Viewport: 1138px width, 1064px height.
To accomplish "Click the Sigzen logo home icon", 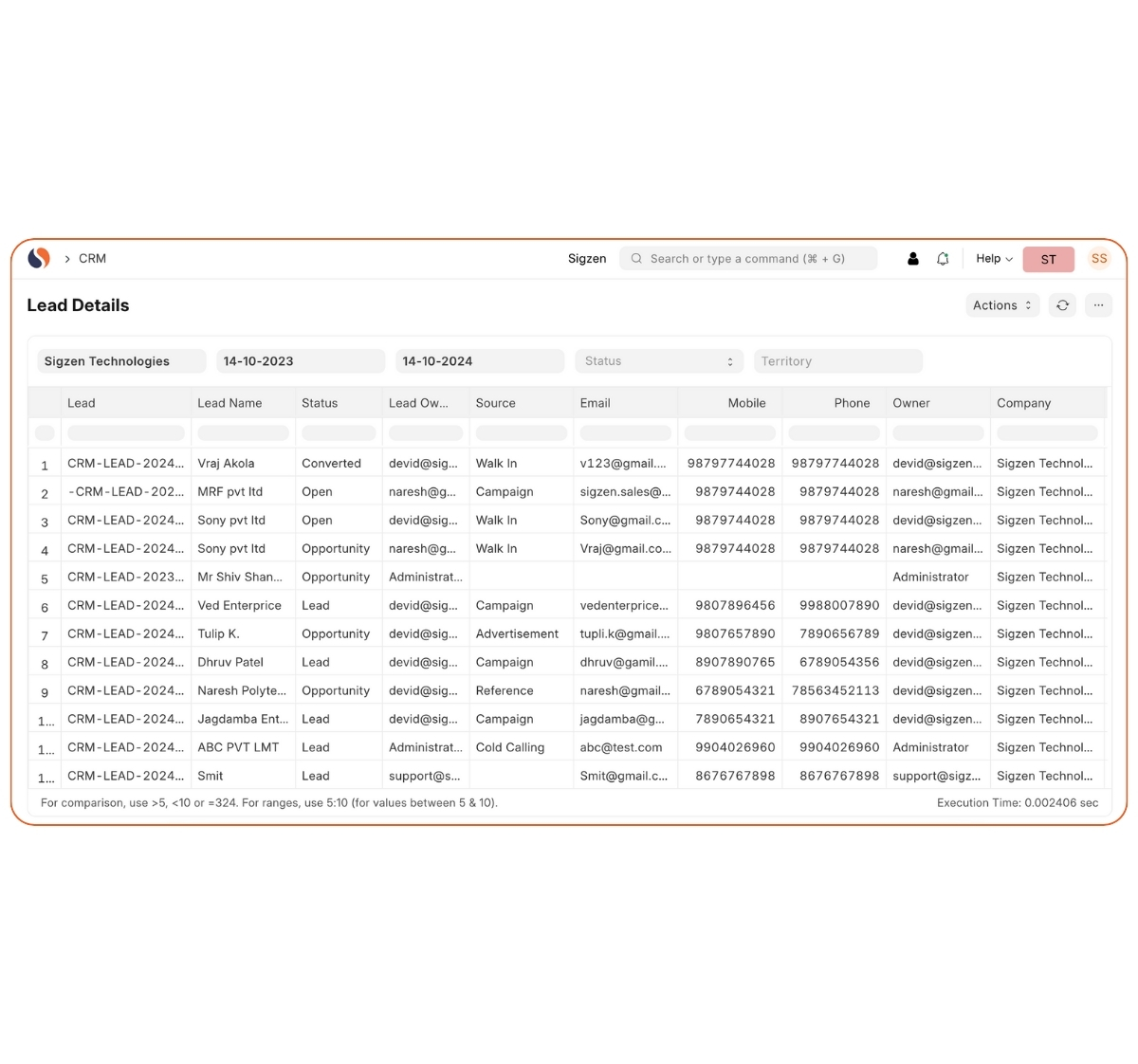I will tap(39, 258).
